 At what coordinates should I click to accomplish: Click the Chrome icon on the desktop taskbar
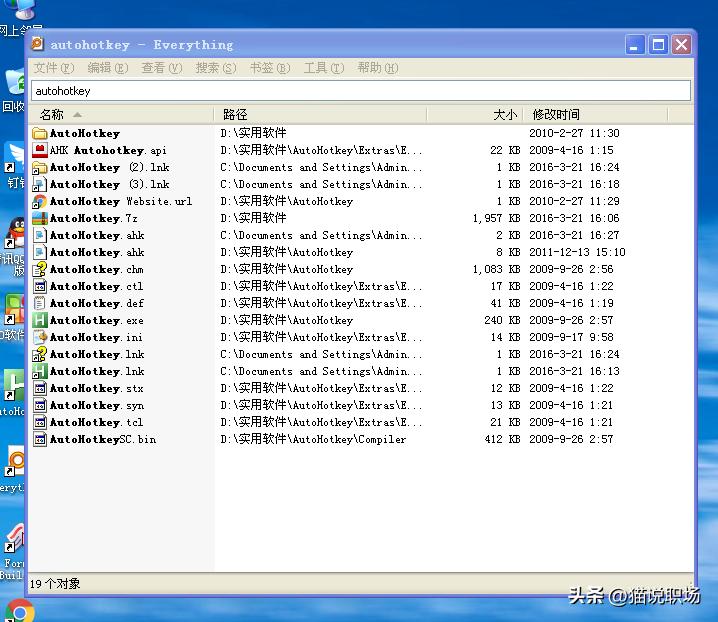coord(17,610)
